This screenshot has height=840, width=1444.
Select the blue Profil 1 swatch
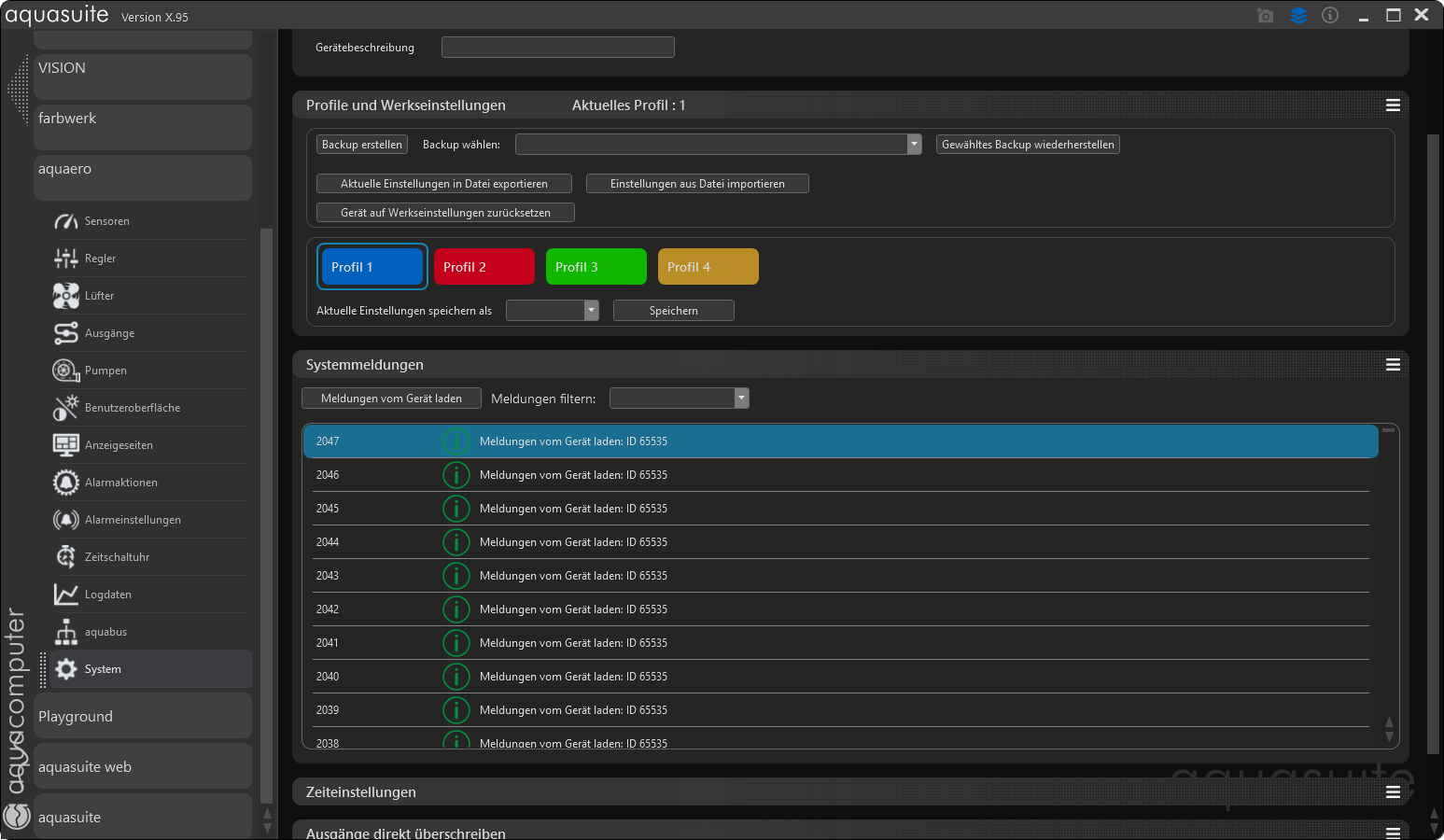tap(372, 267)
